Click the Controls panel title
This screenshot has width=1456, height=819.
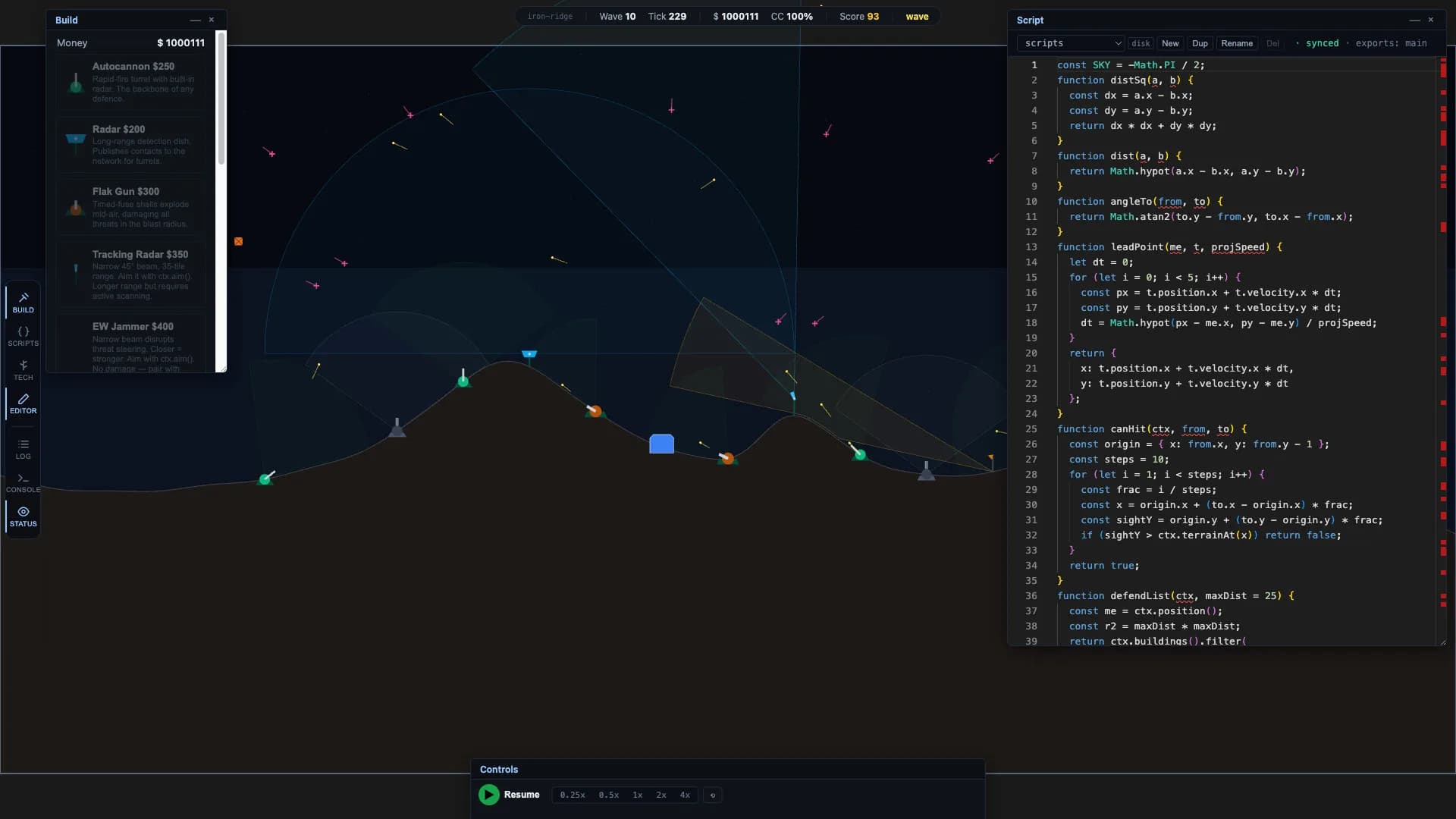[499, 770]
